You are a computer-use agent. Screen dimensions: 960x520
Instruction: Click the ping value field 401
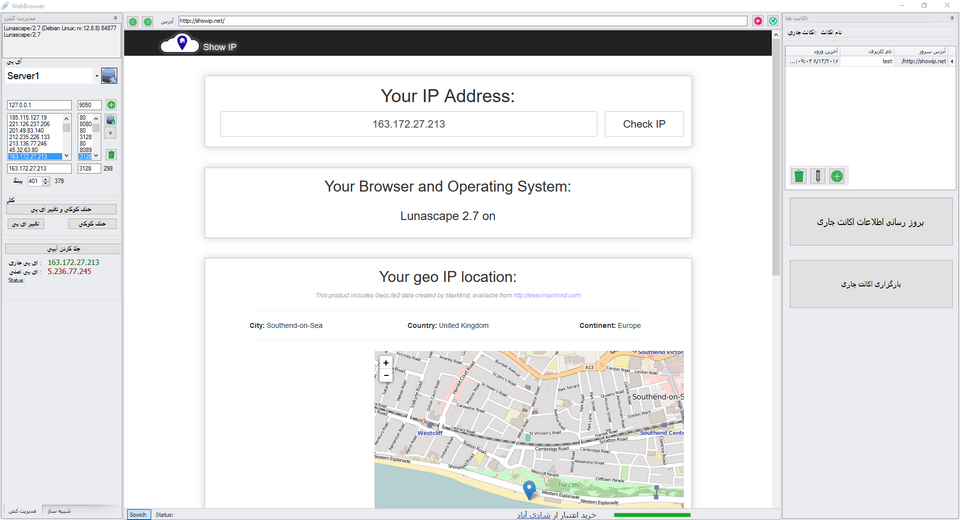(x=34, y=181)
